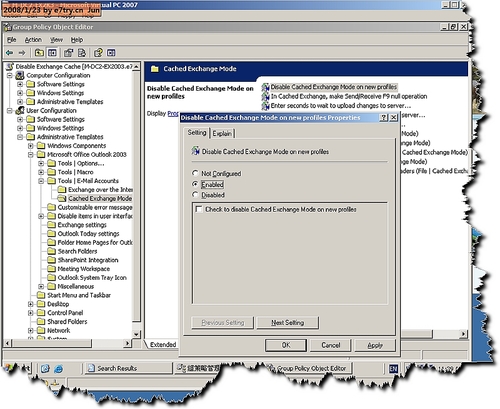Expand the Tools | Options node
The width and height of the screenshot is (500, 409).
pos(41,163)
